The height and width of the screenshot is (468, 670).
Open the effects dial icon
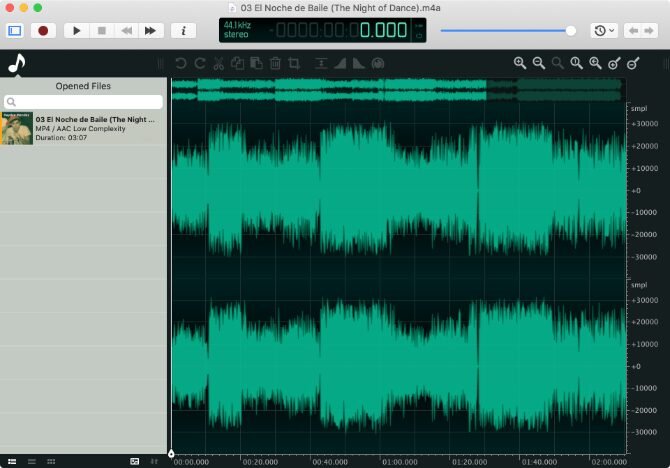378,64
